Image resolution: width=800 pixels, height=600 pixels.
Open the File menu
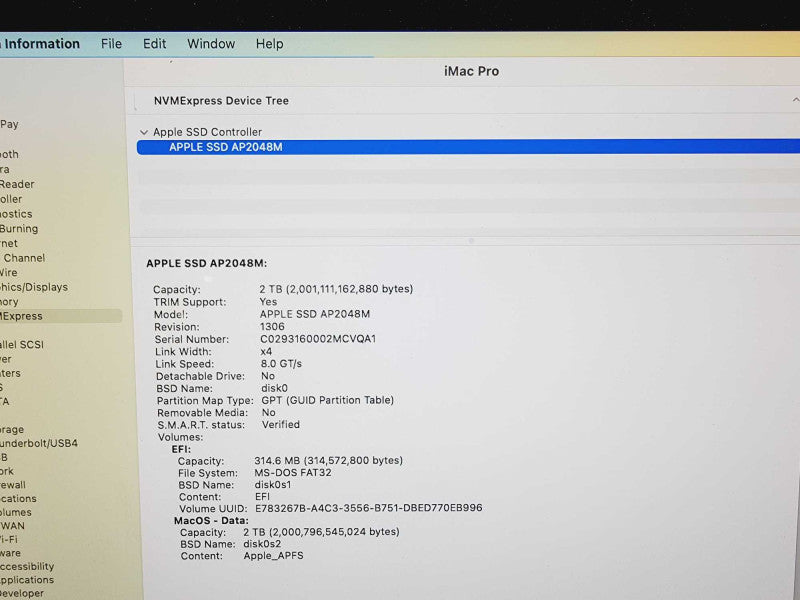[x=111, y=44]
